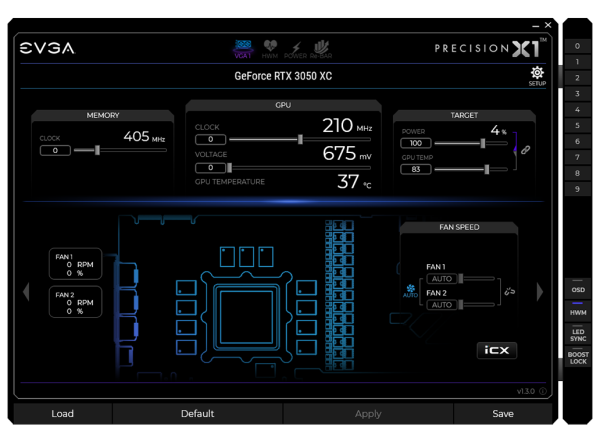This screenshot has width=600, height=427.
Task: Select the VGA1 tab icon
Action: pos(243,49)
